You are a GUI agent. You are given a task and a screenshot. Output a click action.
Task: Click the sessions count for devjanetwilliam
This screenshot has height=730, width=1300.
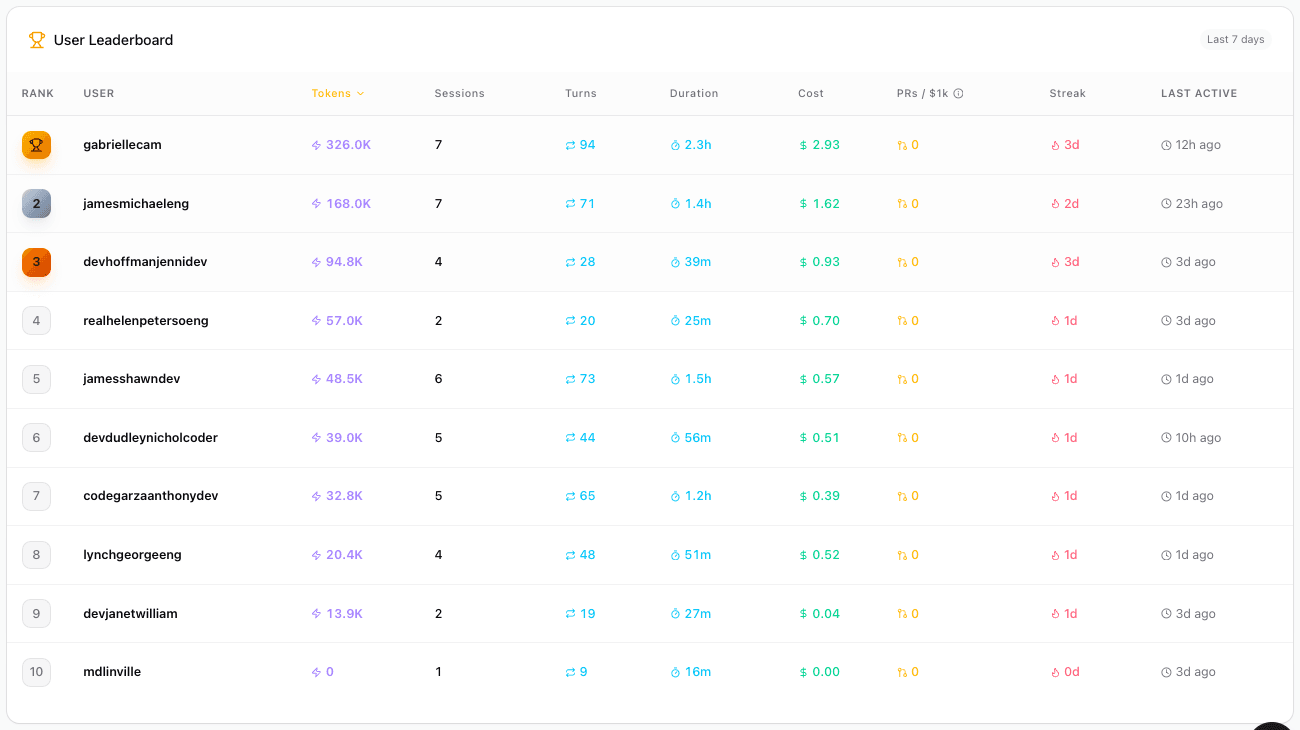coord(438,614)
